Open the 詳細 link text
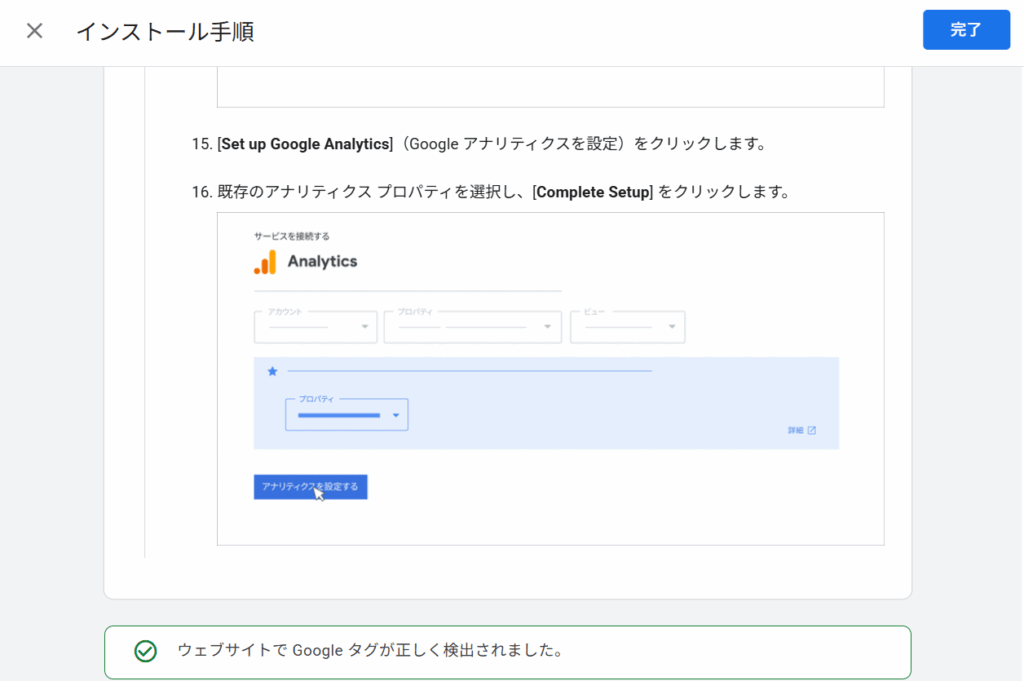 point(795,430)
